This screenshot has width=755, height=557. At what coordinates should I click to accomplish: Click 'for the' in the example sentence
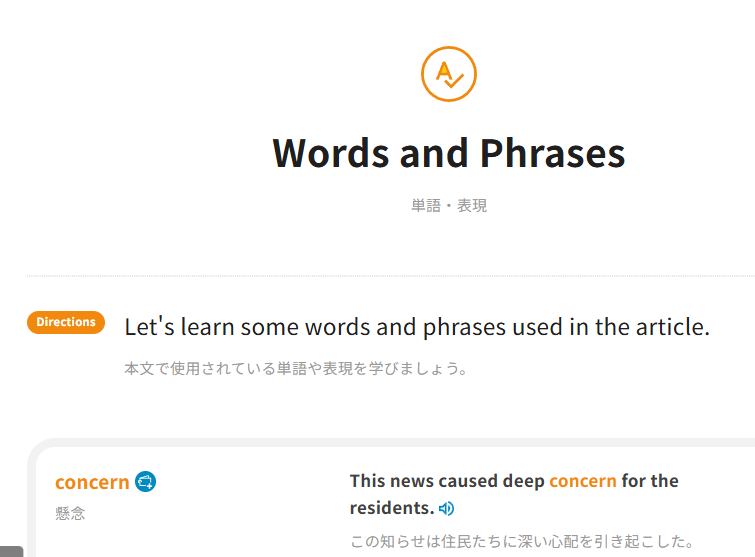650,481
